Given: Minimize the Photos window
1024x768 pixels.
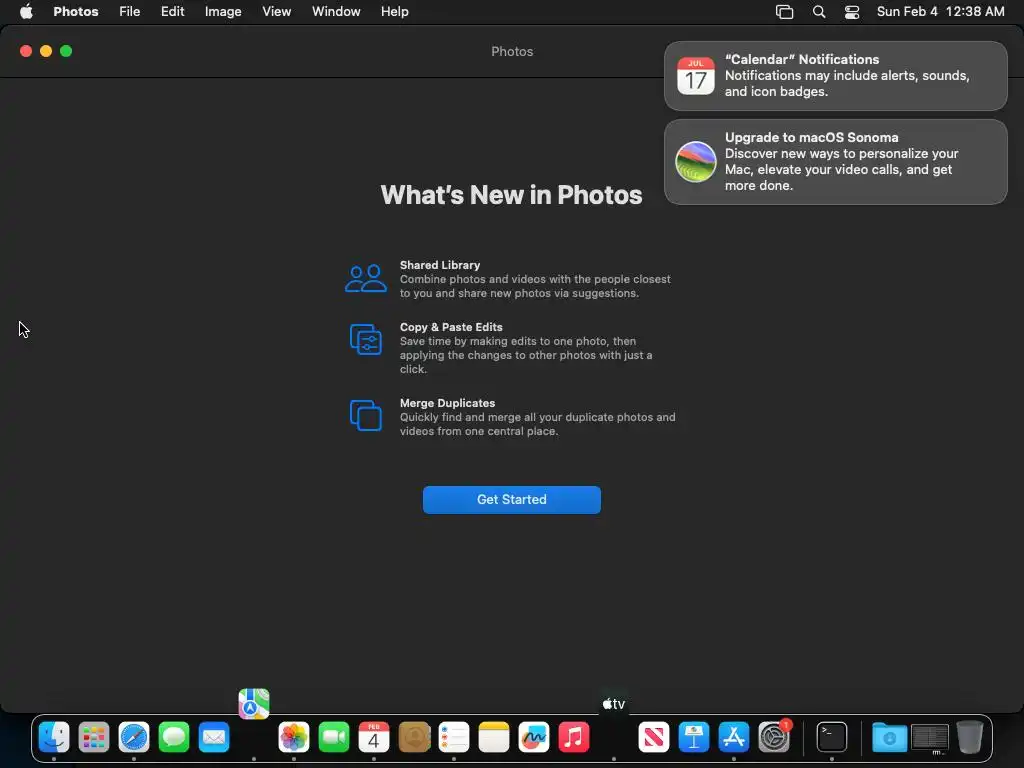Looking at the screenshot, I should click(46, 51).
